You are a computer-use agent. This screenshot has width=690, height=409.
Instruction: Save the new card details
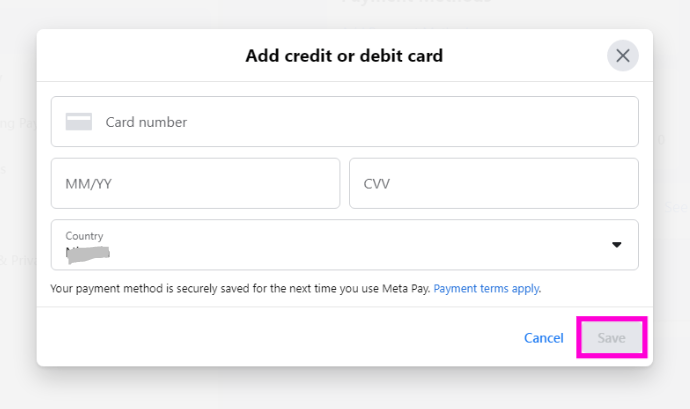pos(611,337)
